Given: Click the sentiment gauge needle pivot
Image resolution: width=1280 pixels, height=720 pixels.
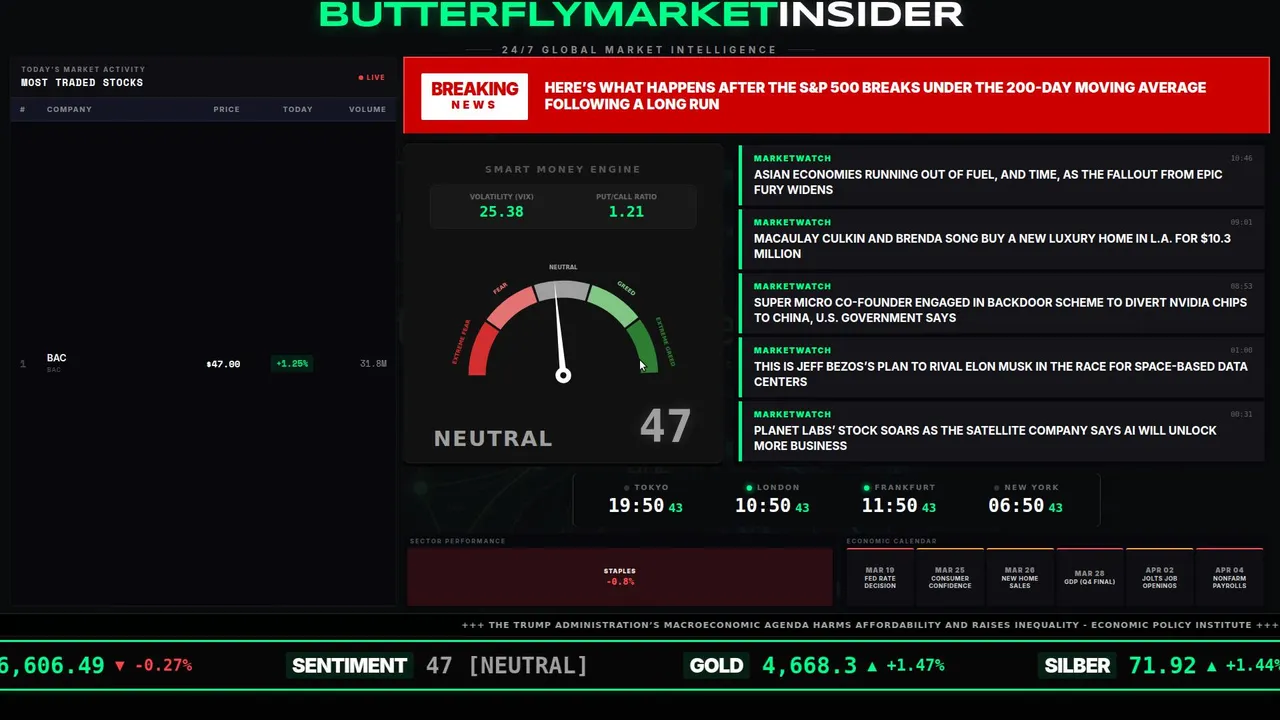Looking at the screenshot, I should pyautogui.click(x=563, y=375).
